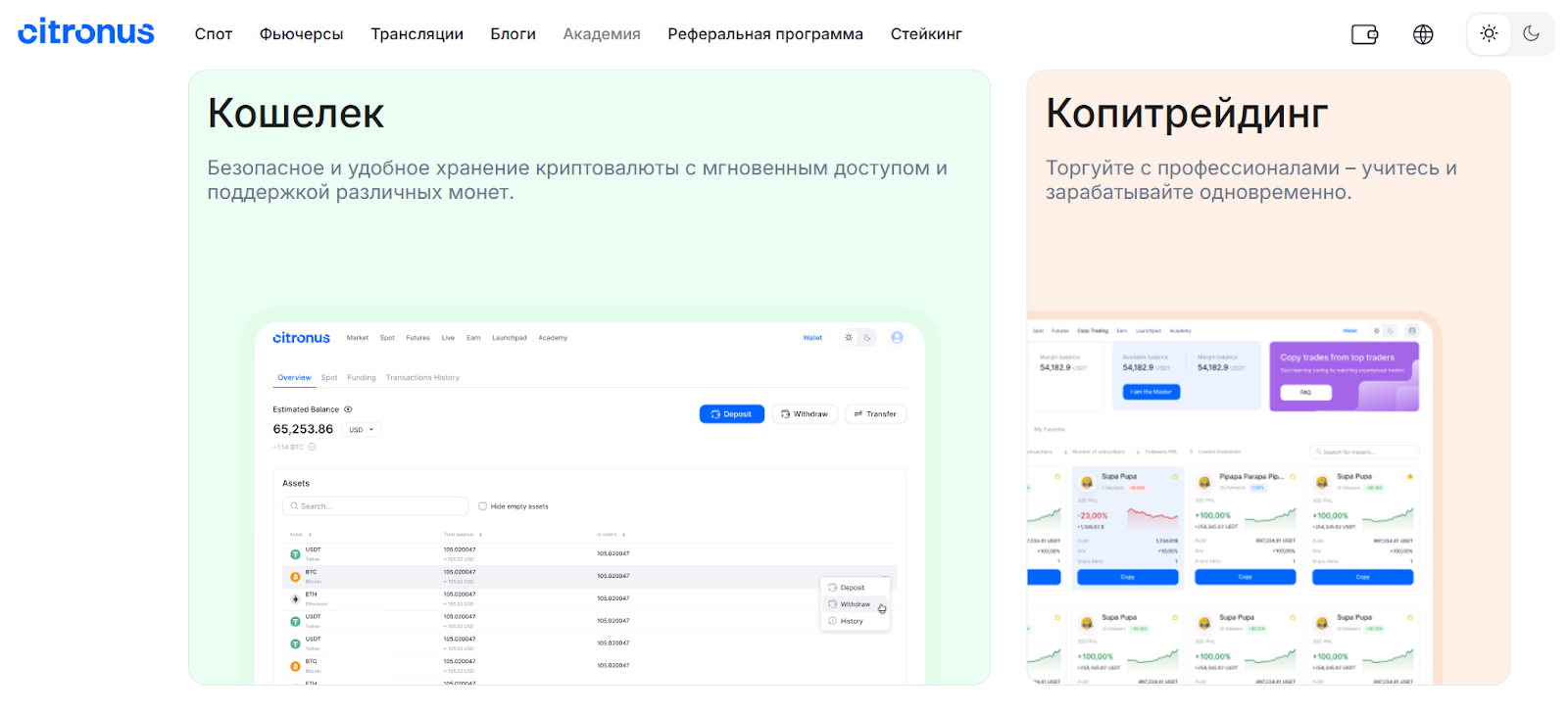Open the globe language selector icon

coord(1423,34)
